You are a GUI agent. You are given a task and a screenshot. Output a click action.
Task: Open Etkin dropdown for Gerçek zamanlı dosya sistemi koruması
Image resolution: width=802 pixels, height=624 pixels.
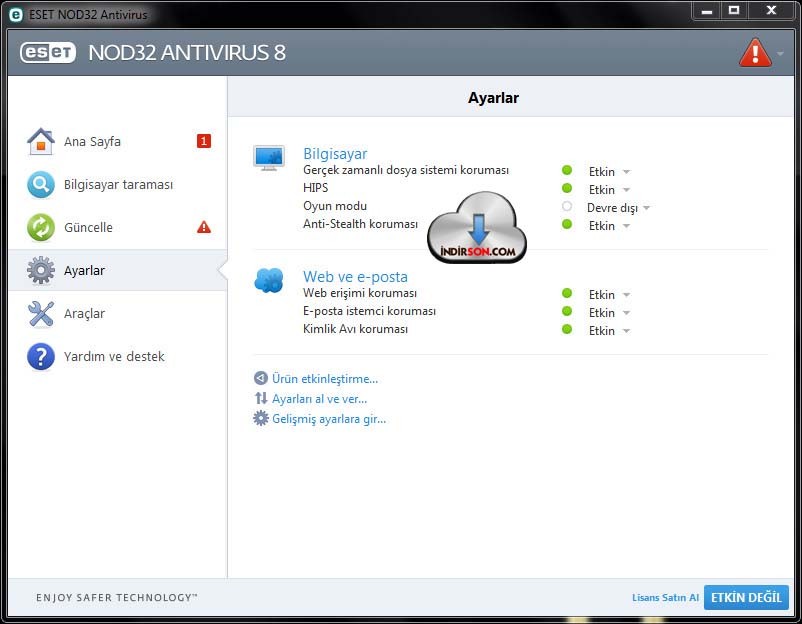coord(609,171)
